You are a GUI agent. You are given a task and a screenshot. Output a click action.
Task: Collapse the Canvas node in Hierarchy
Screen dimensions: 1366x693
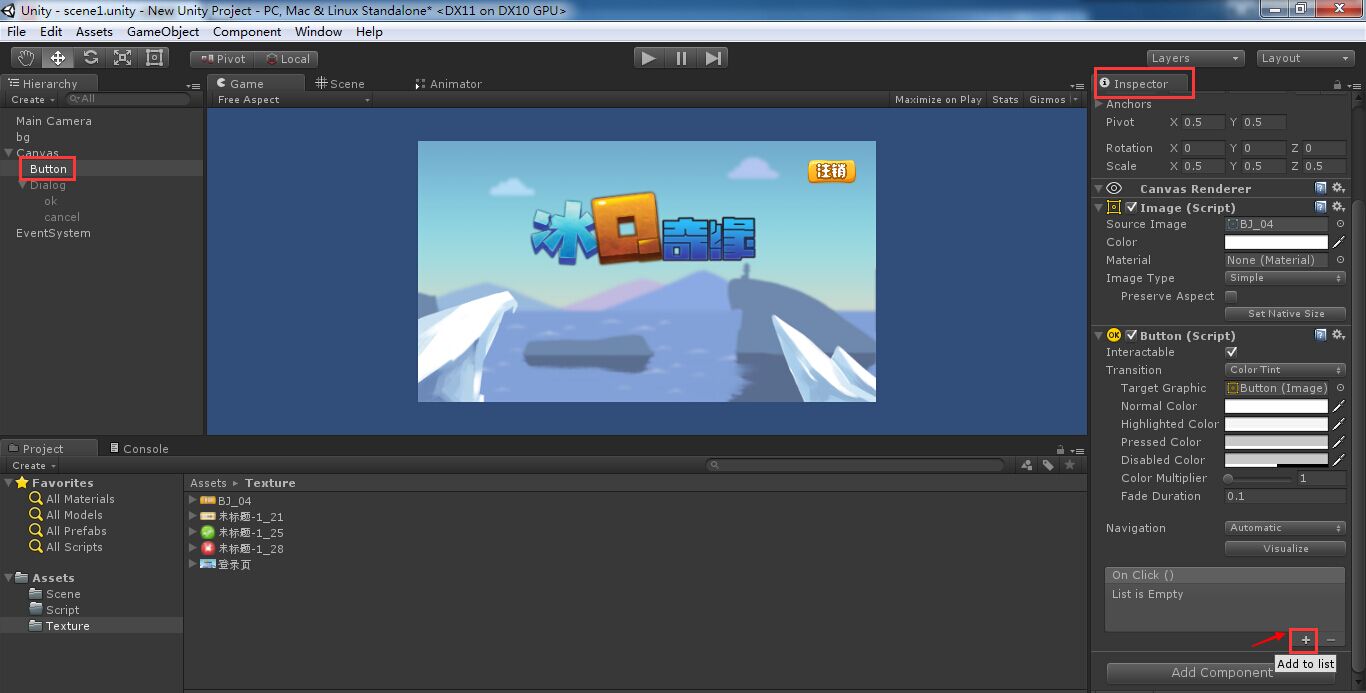click(x=9, y=152)
